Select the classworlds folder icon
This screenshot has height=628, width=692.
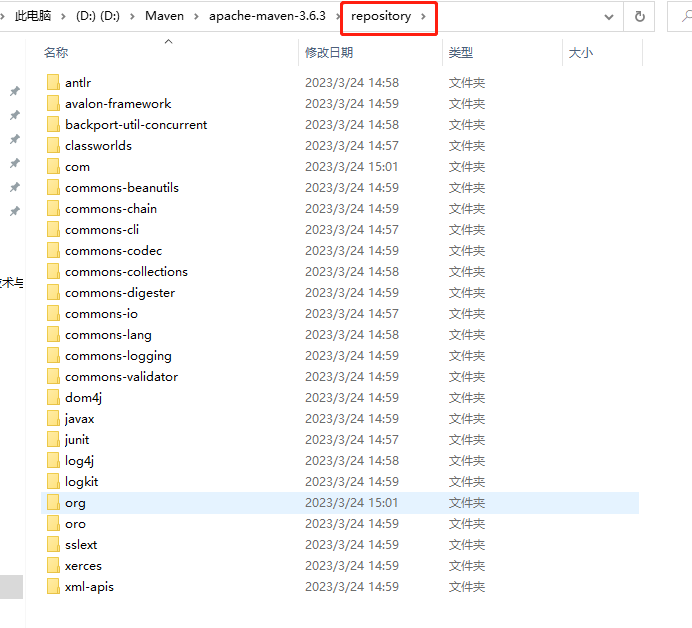(53, 145)
